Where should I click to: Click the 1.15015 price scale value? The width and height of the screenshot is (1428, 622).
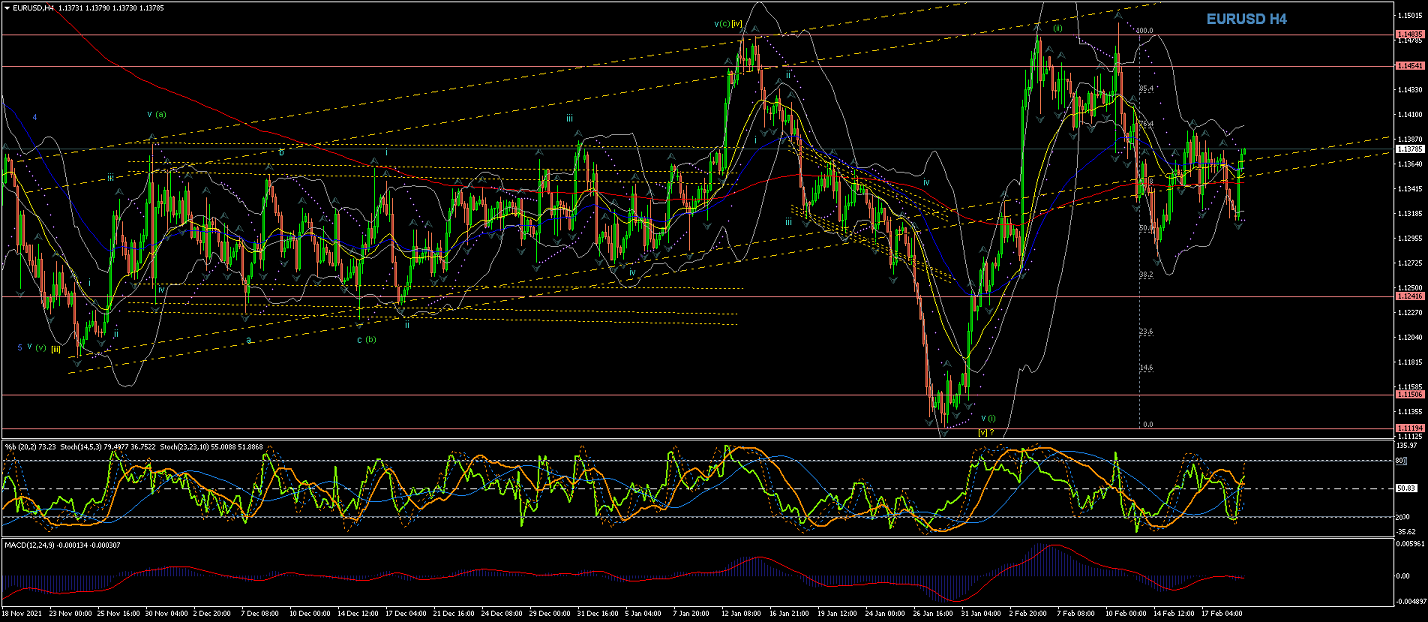point(1408,15)
